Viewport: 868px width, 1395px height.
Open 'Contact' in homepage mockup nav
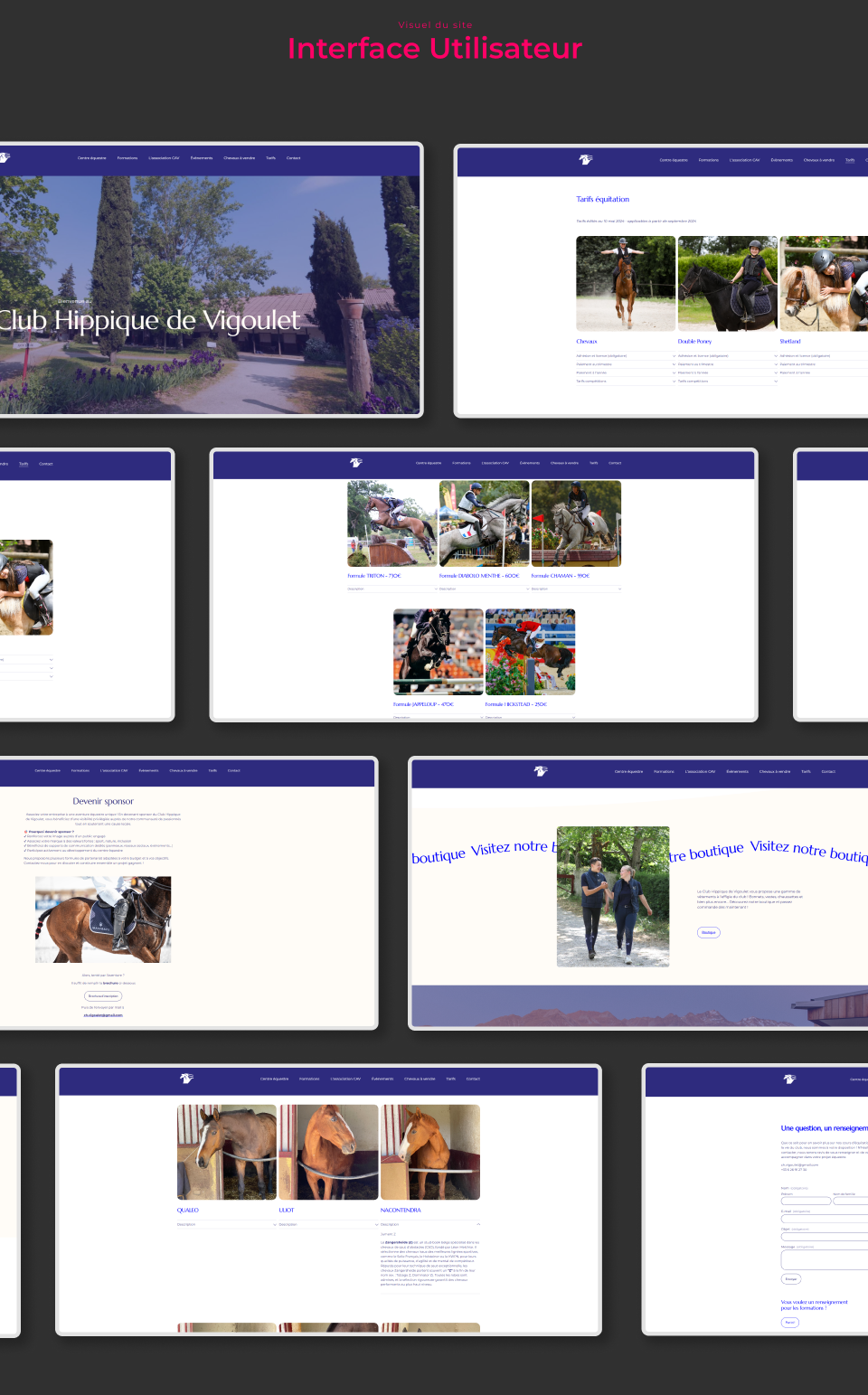pyautogui.click(x=293, y=158)
